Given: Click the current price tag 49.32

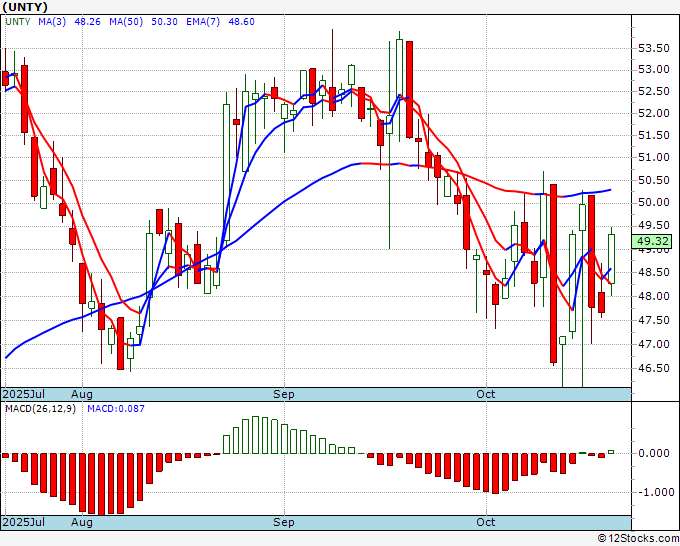Looking at the screenshot, I should pyautogui.click(x=652, y=242).
